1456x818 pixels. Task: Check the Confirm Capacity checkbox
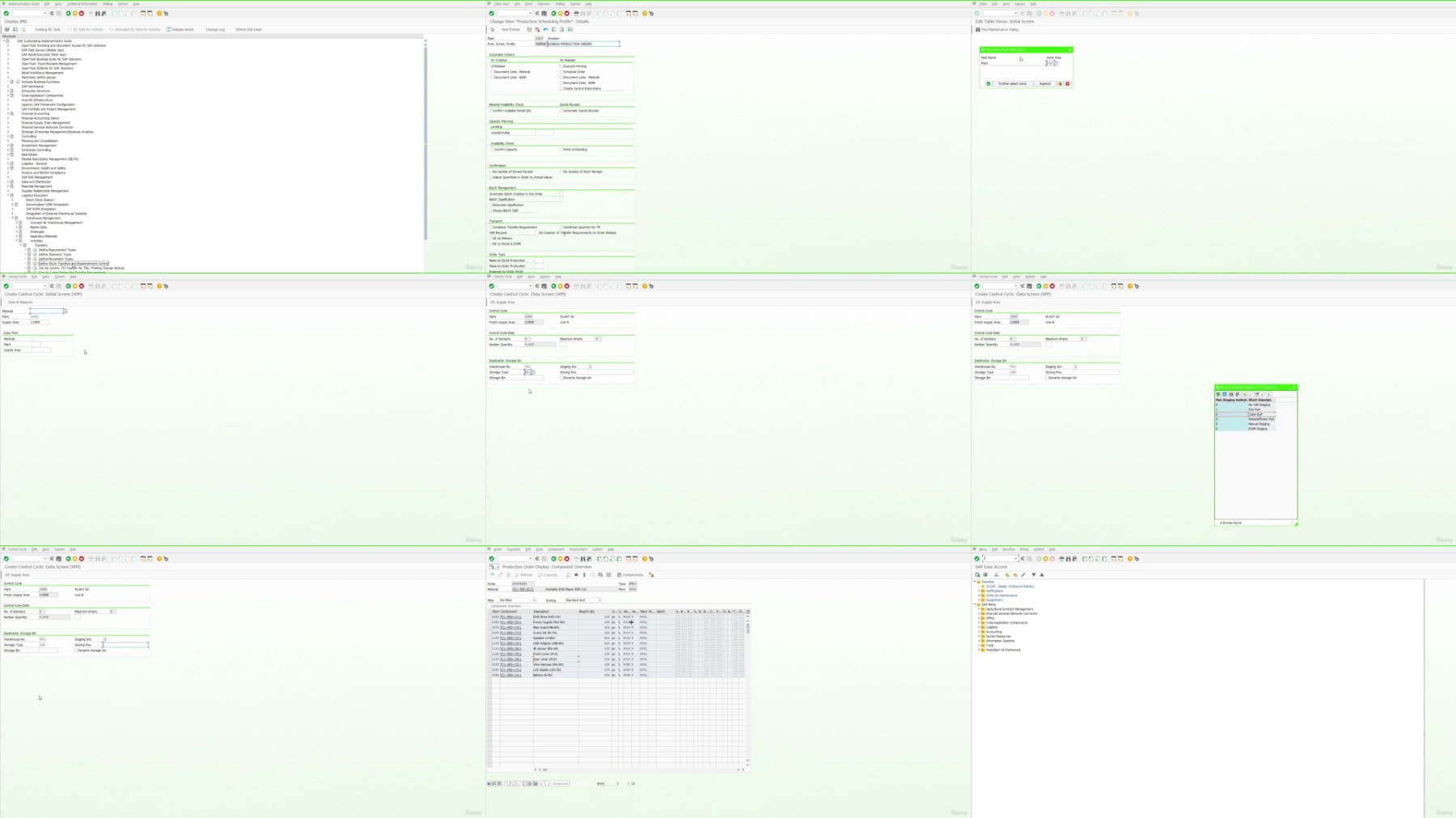(x=492, y=150)
